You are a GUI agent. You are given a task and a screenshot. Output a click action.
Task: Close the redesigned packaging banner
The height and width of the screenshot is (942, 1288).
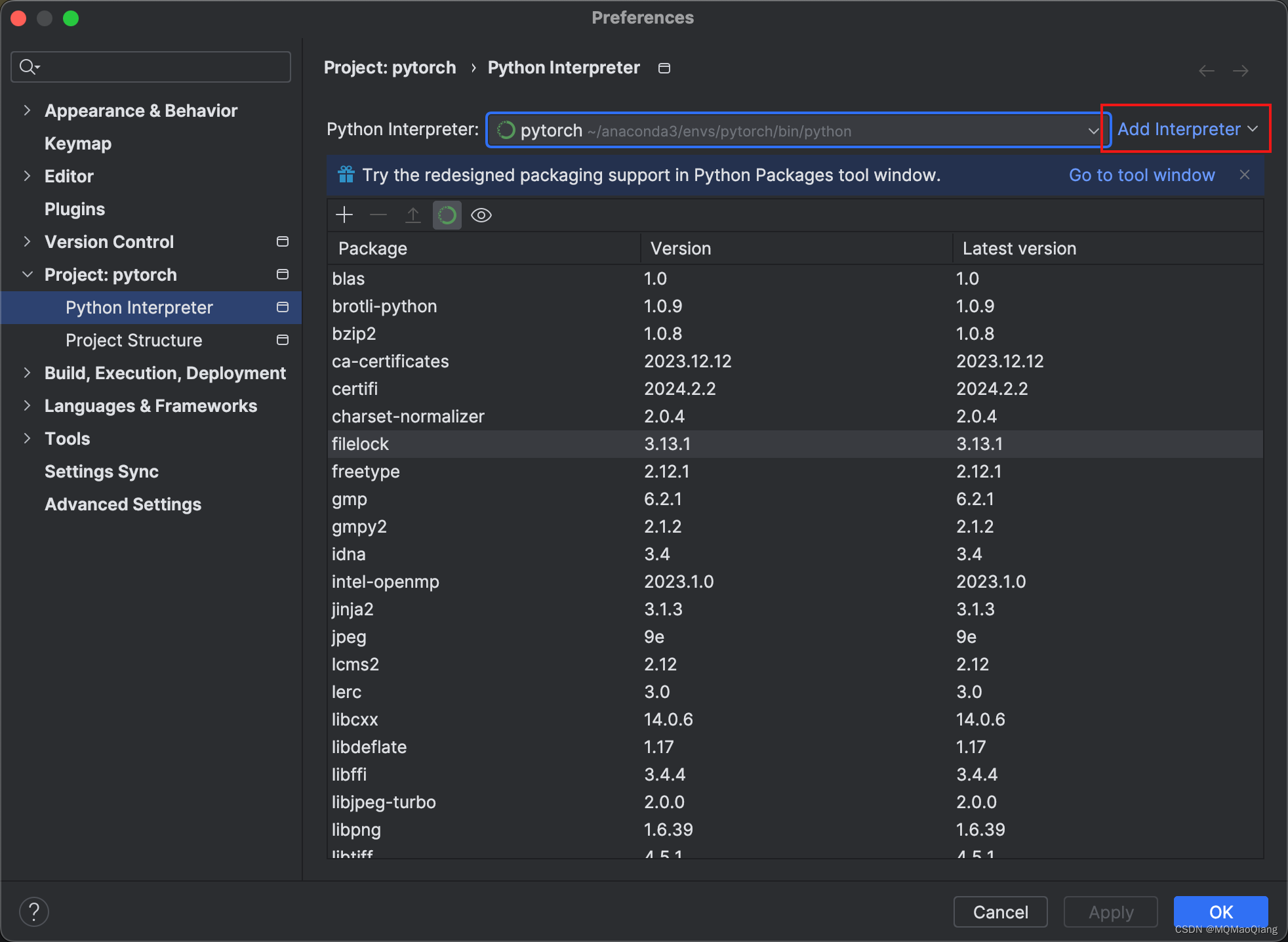[x=1245, y=174]
